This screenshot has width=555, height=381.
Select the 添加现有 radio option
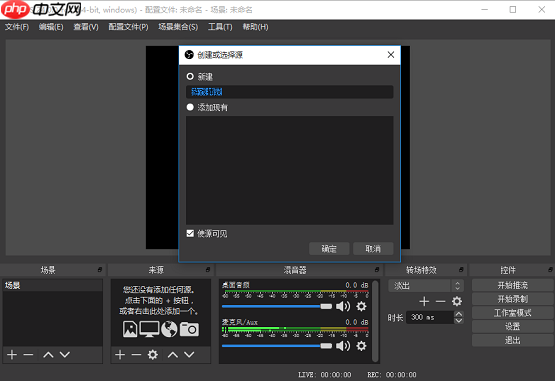coord(190,107)
